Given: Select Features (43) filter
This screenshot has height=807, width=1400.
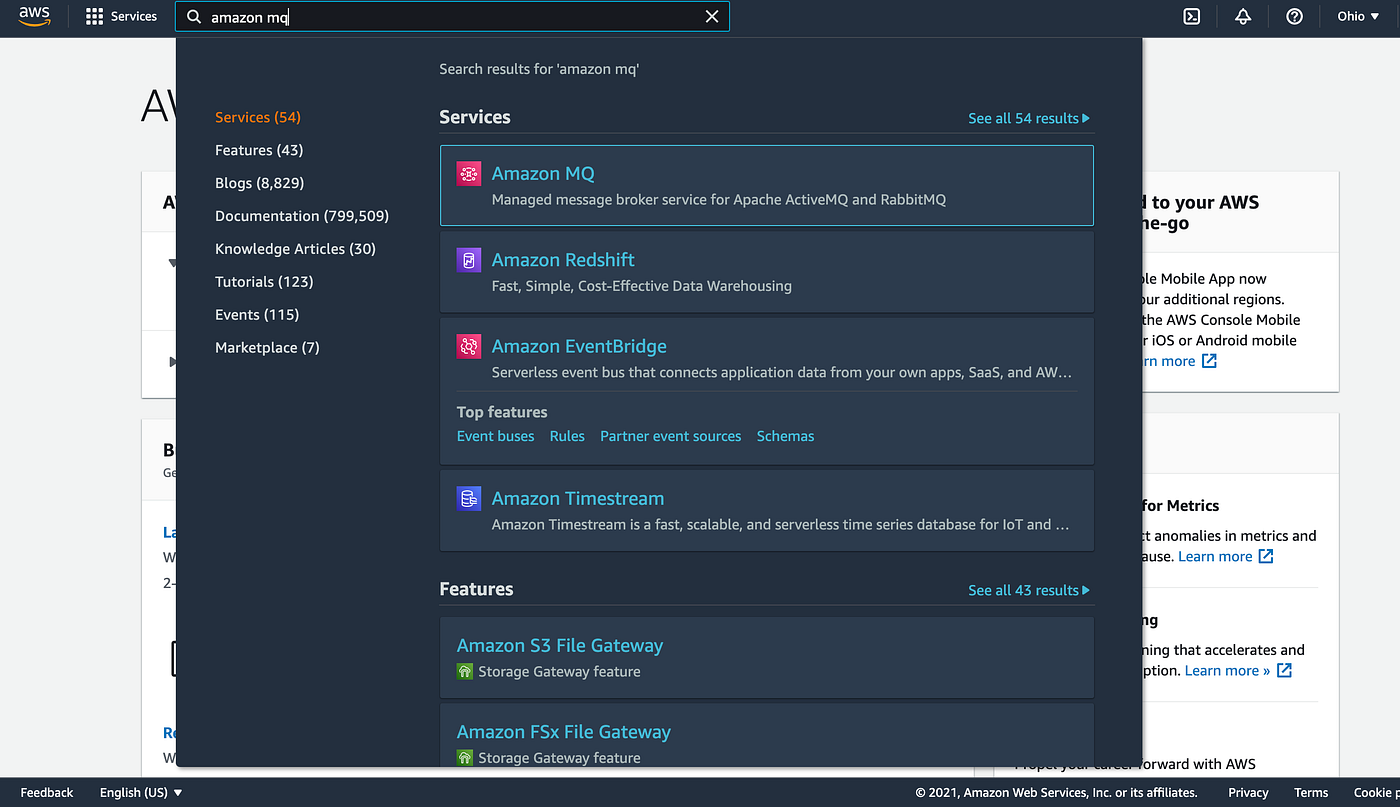Looking at the screenshot, I should (259, 150).
